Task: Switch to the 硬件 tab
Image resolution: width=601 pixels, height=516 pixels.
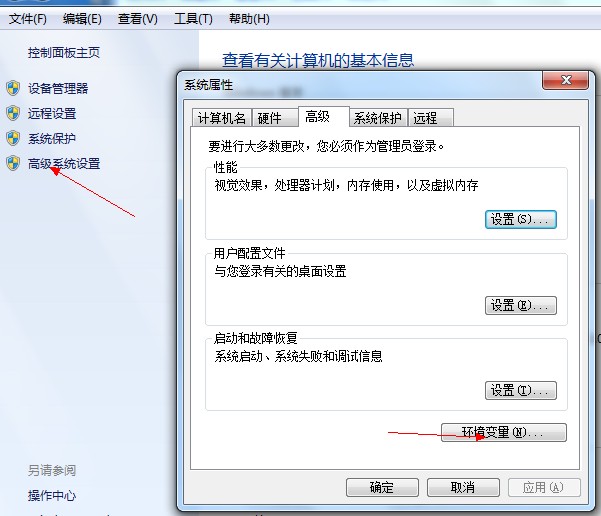Action: pyautogui.click(x=274, y=118)
